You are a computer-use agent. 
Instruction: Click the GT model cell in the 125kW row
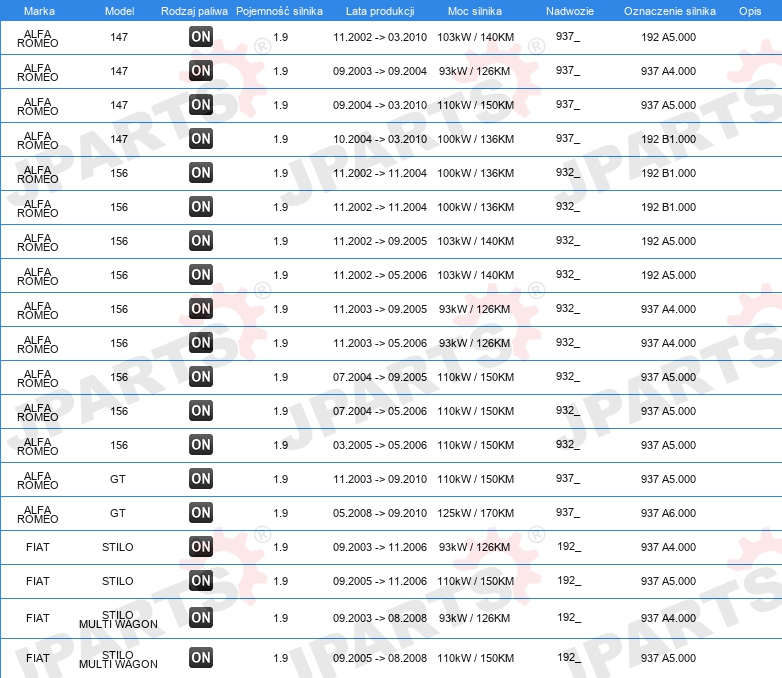click(x=118, y=513)
